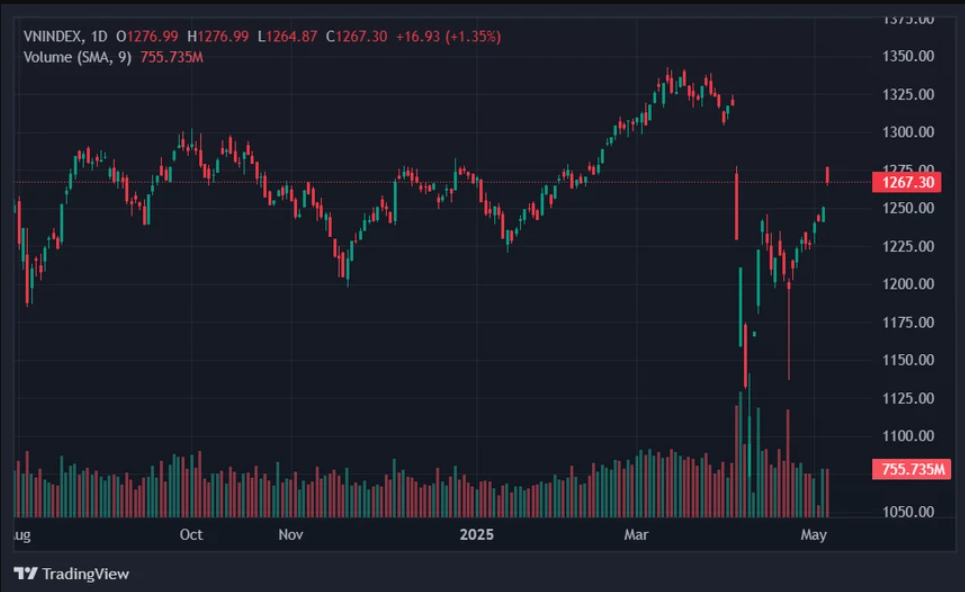Click the 1050.00 price axis label
The width and height of the screenshot is (965, 592).
pos(908,511)
